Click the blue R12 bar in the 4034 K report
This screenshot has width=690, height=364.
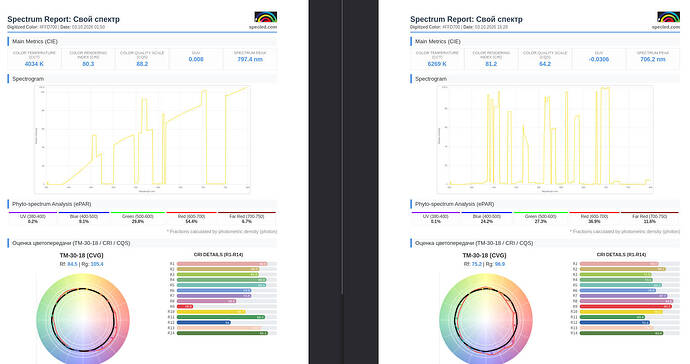tap(204, 323)
